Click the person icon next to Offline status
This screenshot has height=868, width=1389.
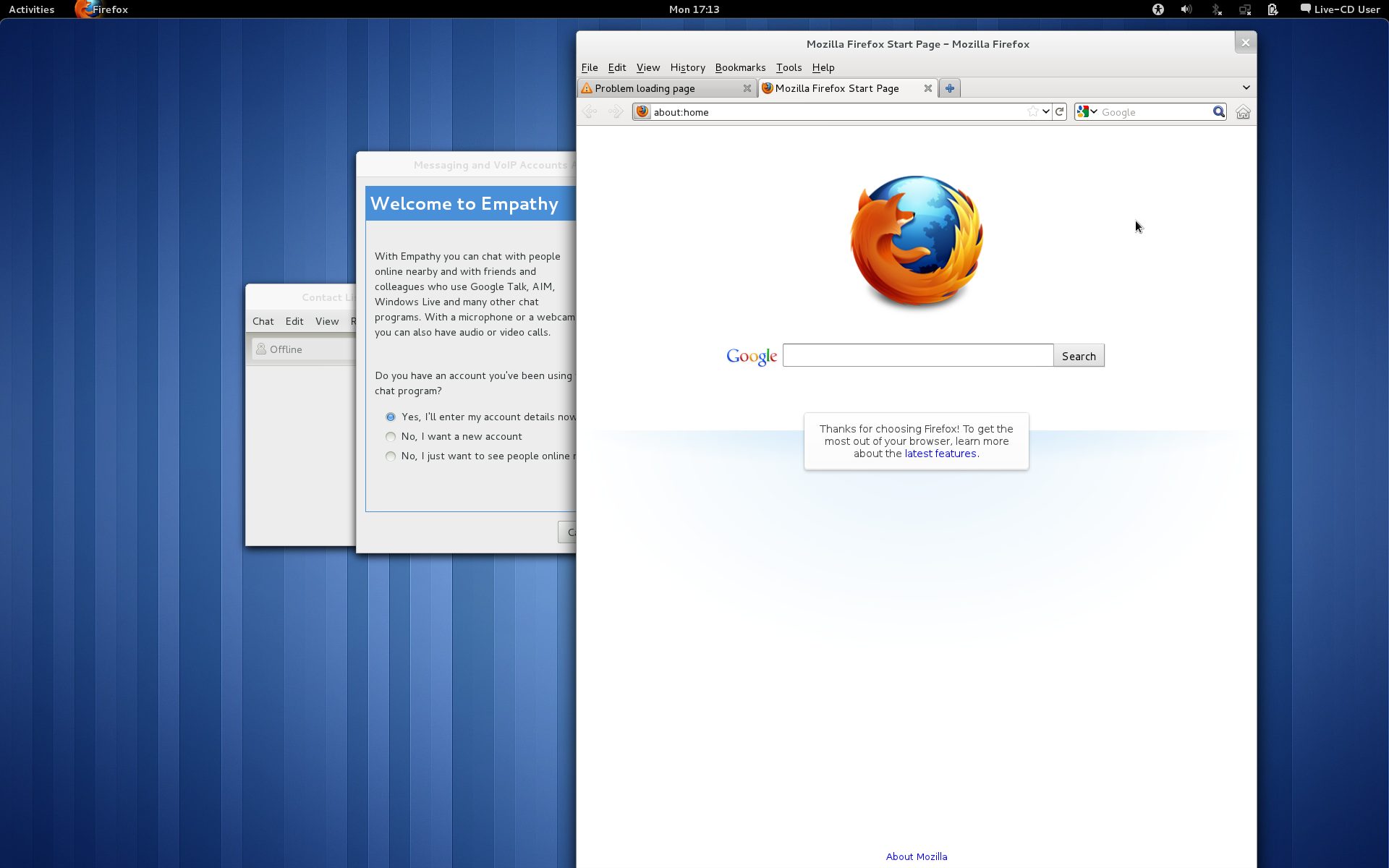tap(261, 349)
